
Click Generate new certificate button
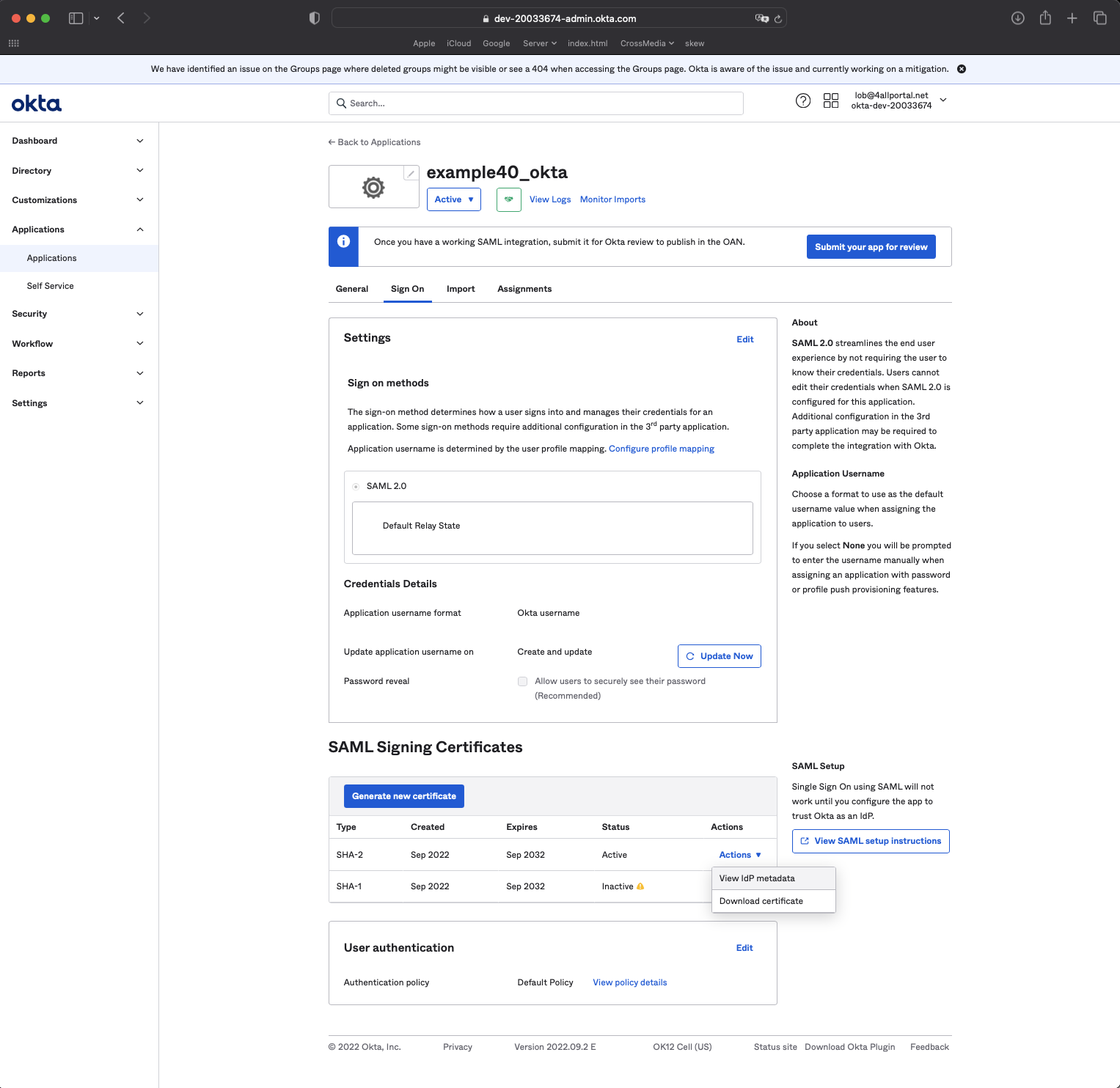pyautogui.click(x=404, y=796)
